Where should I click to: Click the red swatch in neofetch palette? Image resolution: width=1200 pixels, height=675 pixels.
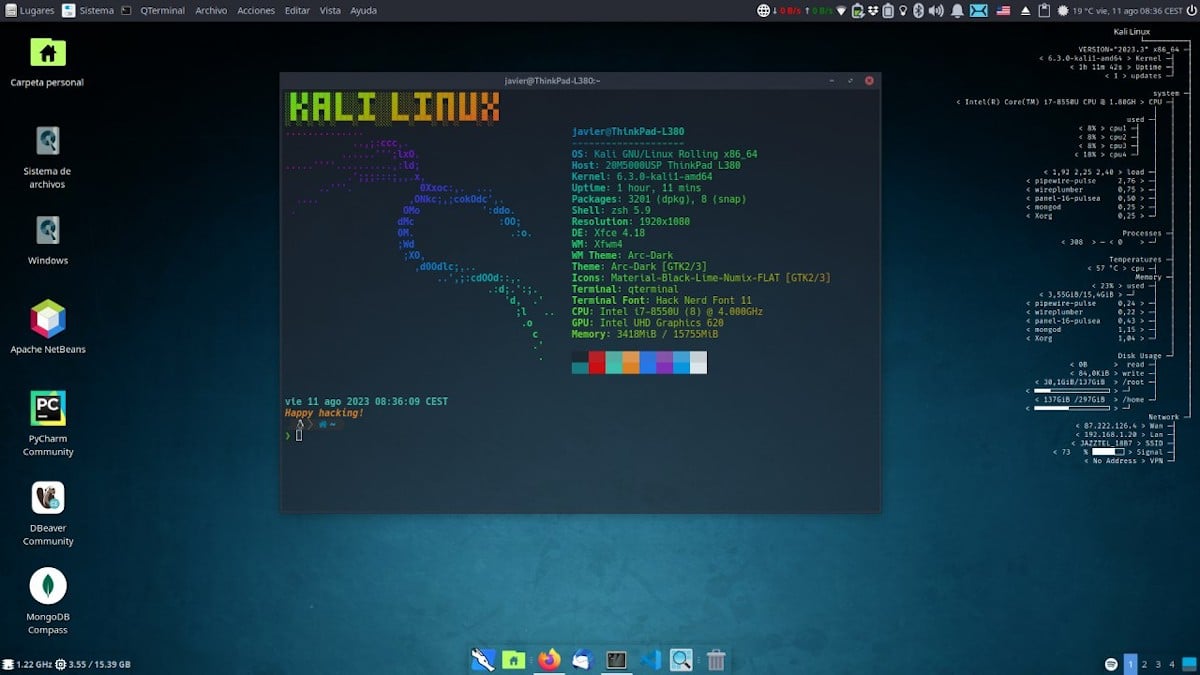(597, 362)
